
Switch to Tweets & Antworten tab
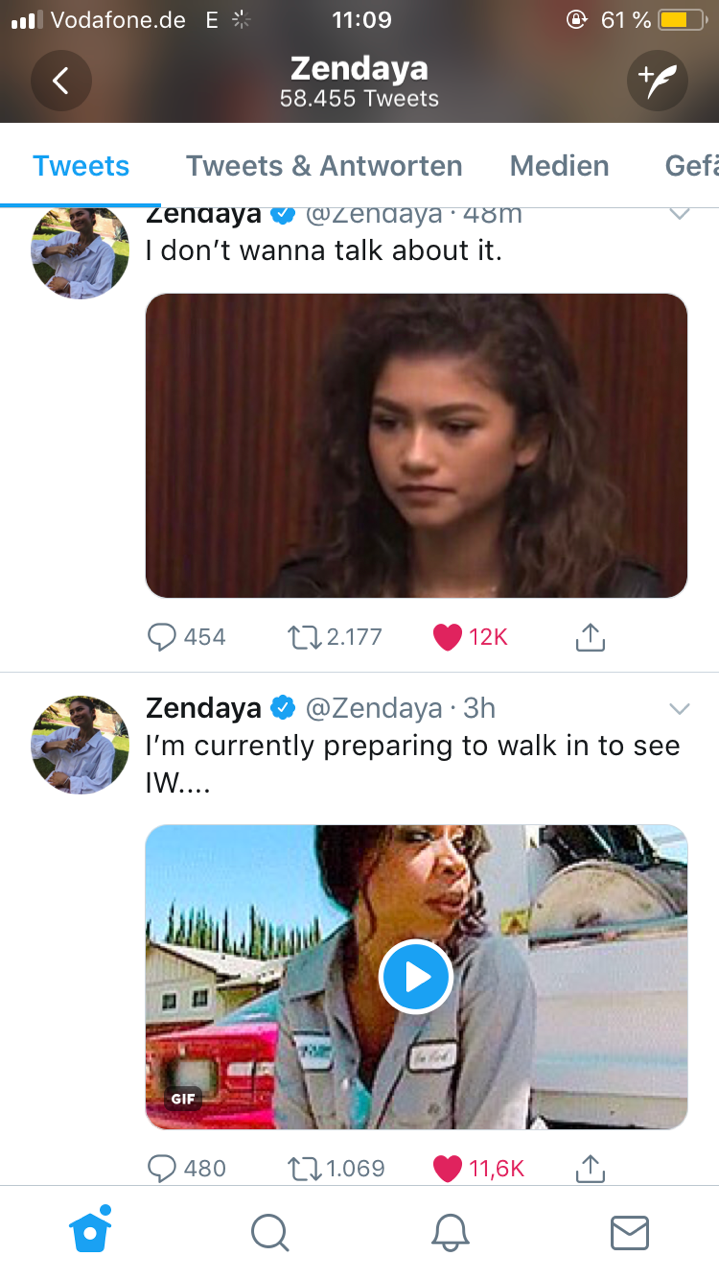click(324, 165)
